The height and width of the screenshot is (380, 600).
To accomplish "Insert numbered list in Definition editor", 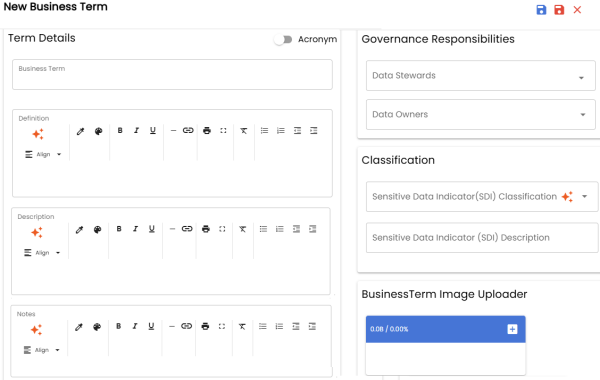I will point(280,130).
